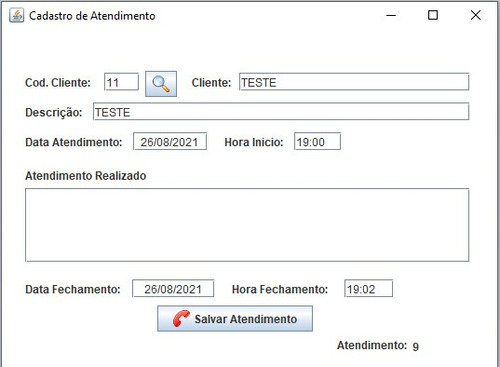
Task: Minimize the Cadastro de Atendimento window
Action: [391, 15]
